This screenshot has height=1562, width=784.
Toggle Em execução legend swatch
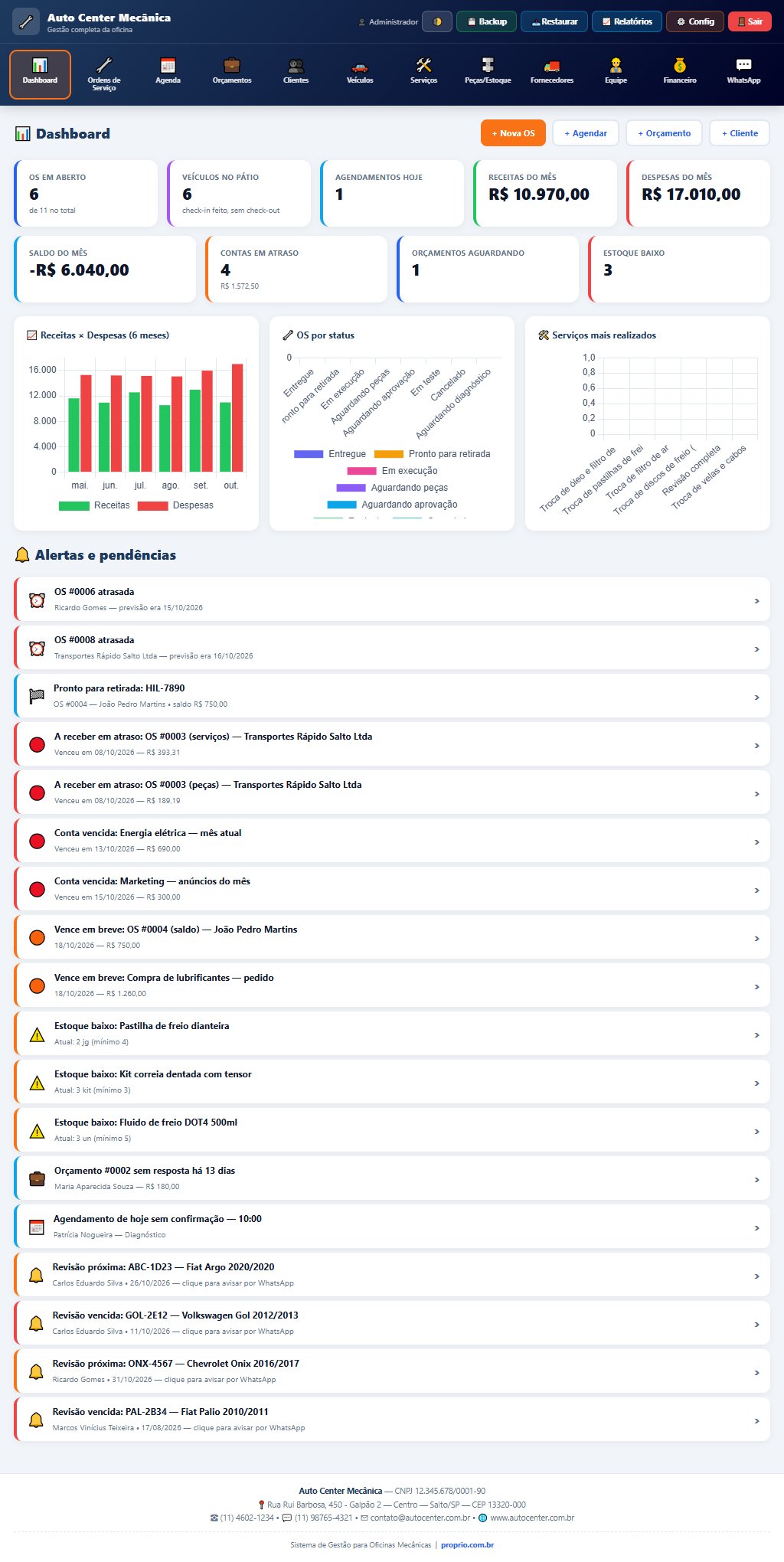click(361, 471)
